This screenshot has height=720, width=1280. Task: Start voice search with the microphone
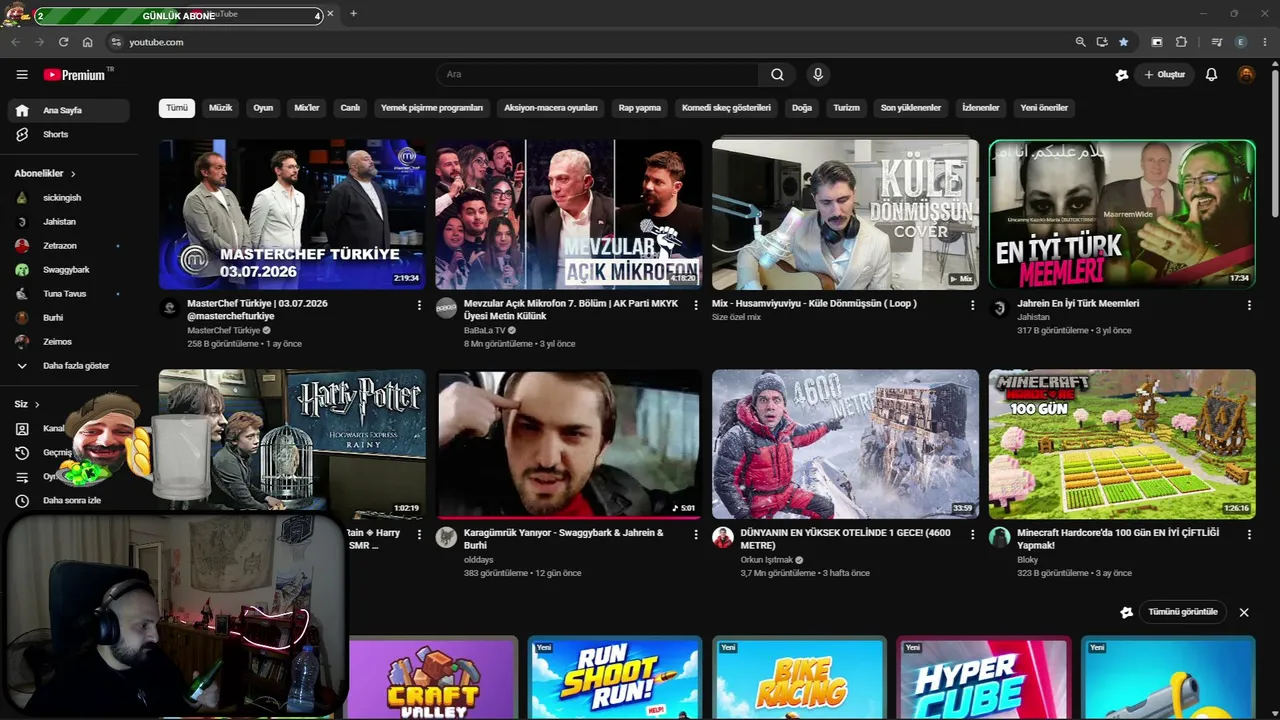(x=818, y=75)
